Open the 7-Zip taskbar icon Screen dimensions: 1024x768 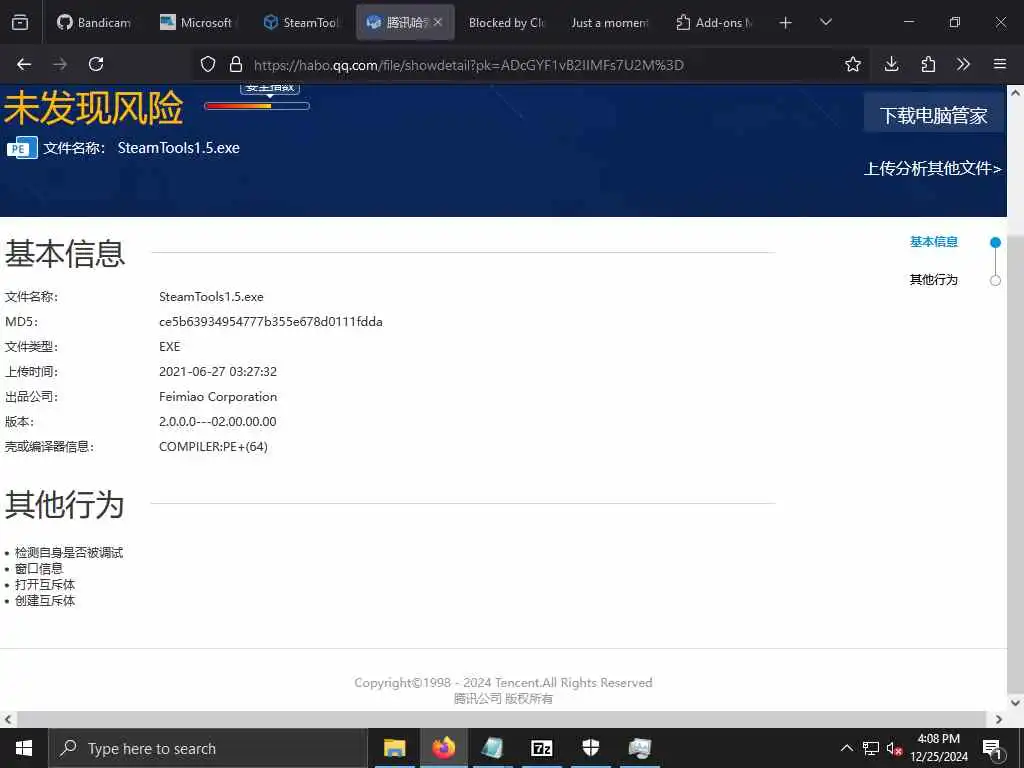(542, 748)
